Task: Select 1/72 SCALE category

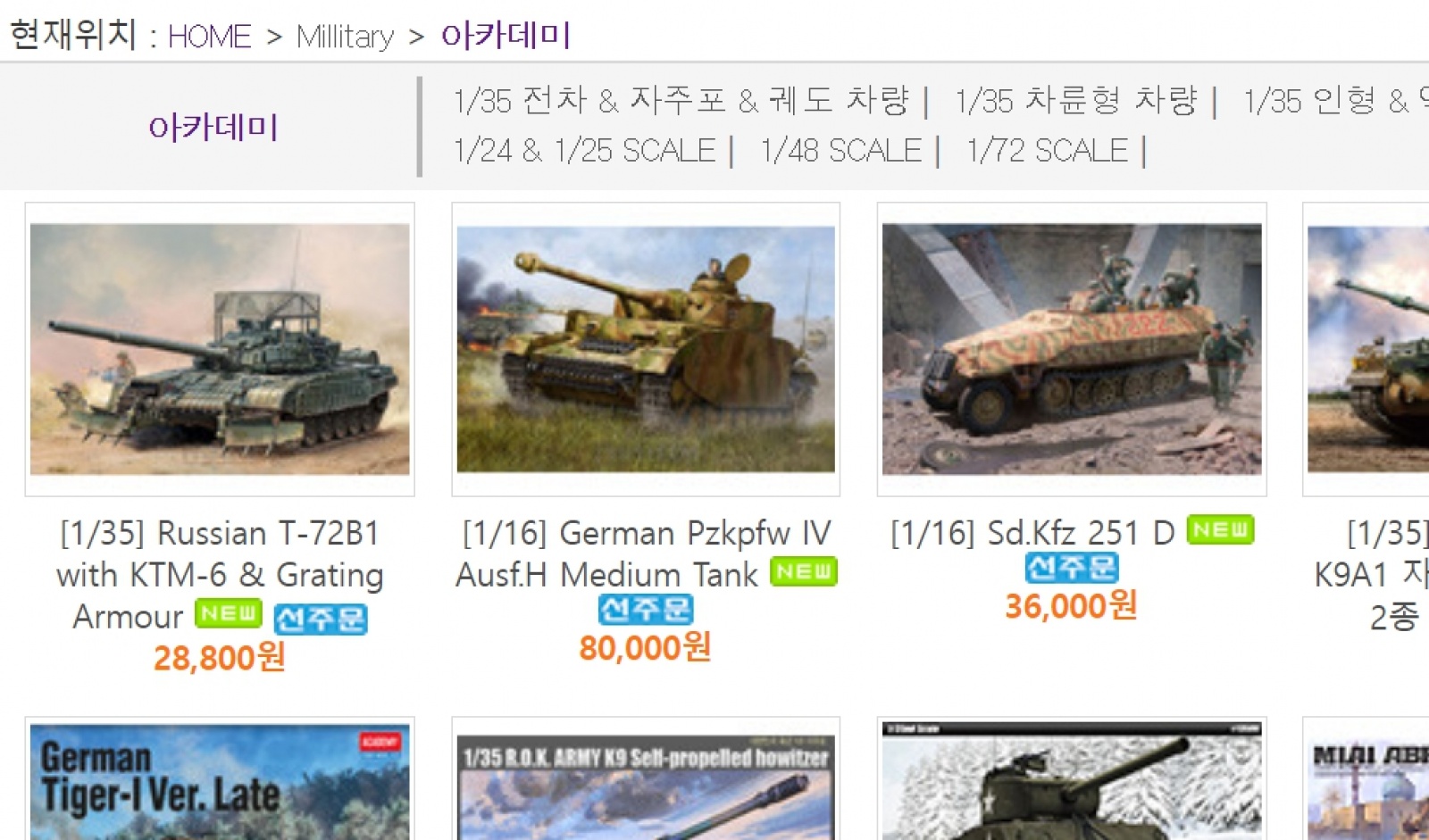Action: click(1047, 150)
